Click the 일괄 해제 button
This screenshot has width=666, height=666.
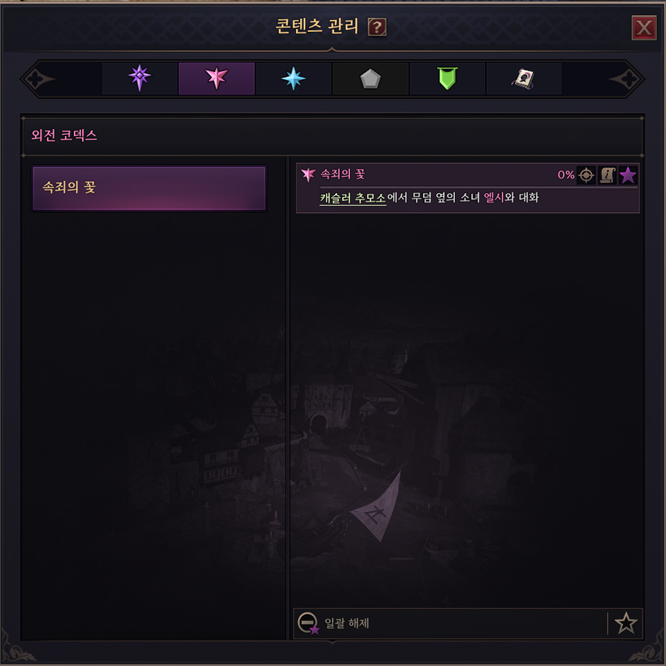[x=333, y=623]
